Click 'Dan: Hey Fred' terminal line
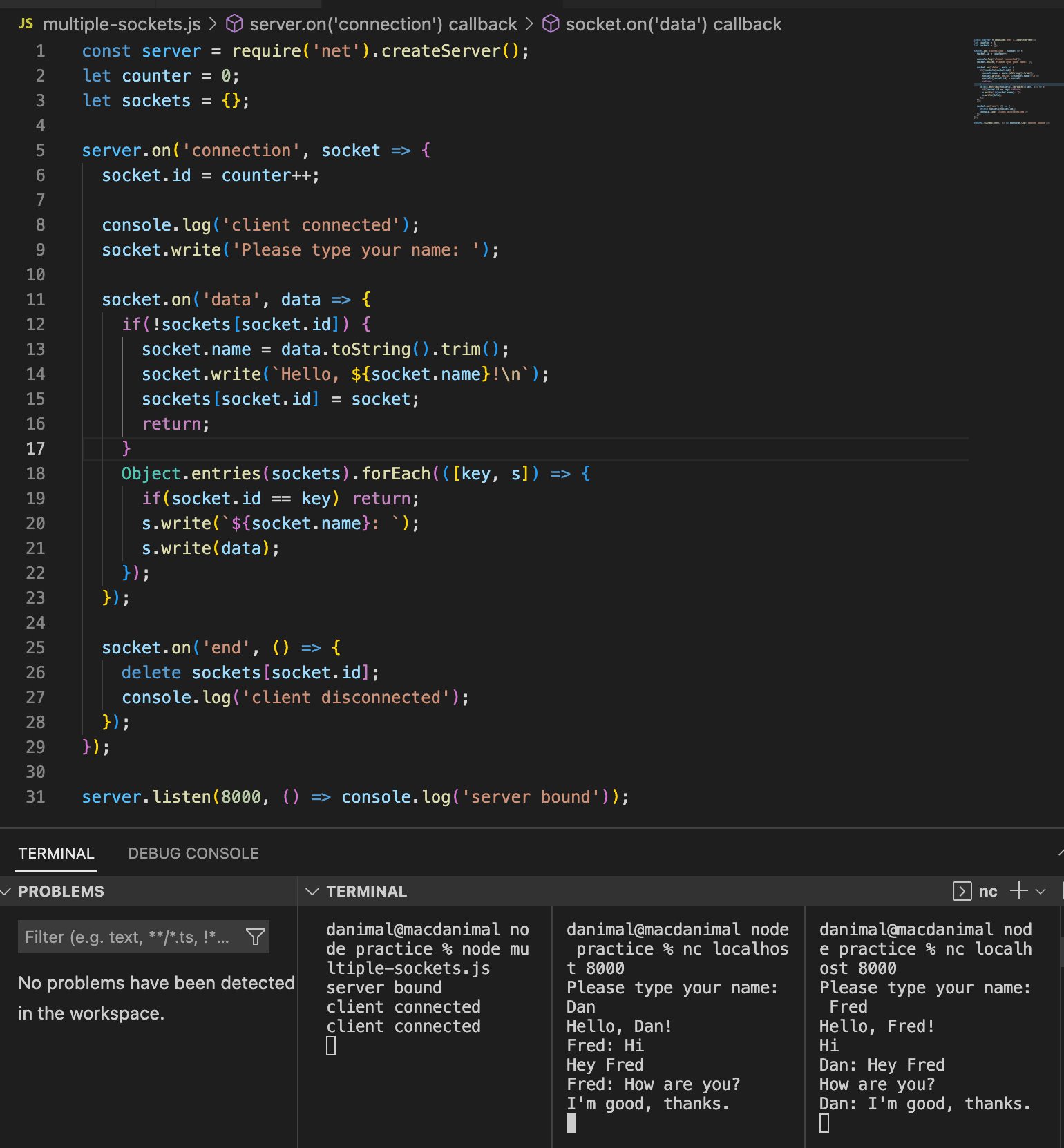 [882, 1065]
